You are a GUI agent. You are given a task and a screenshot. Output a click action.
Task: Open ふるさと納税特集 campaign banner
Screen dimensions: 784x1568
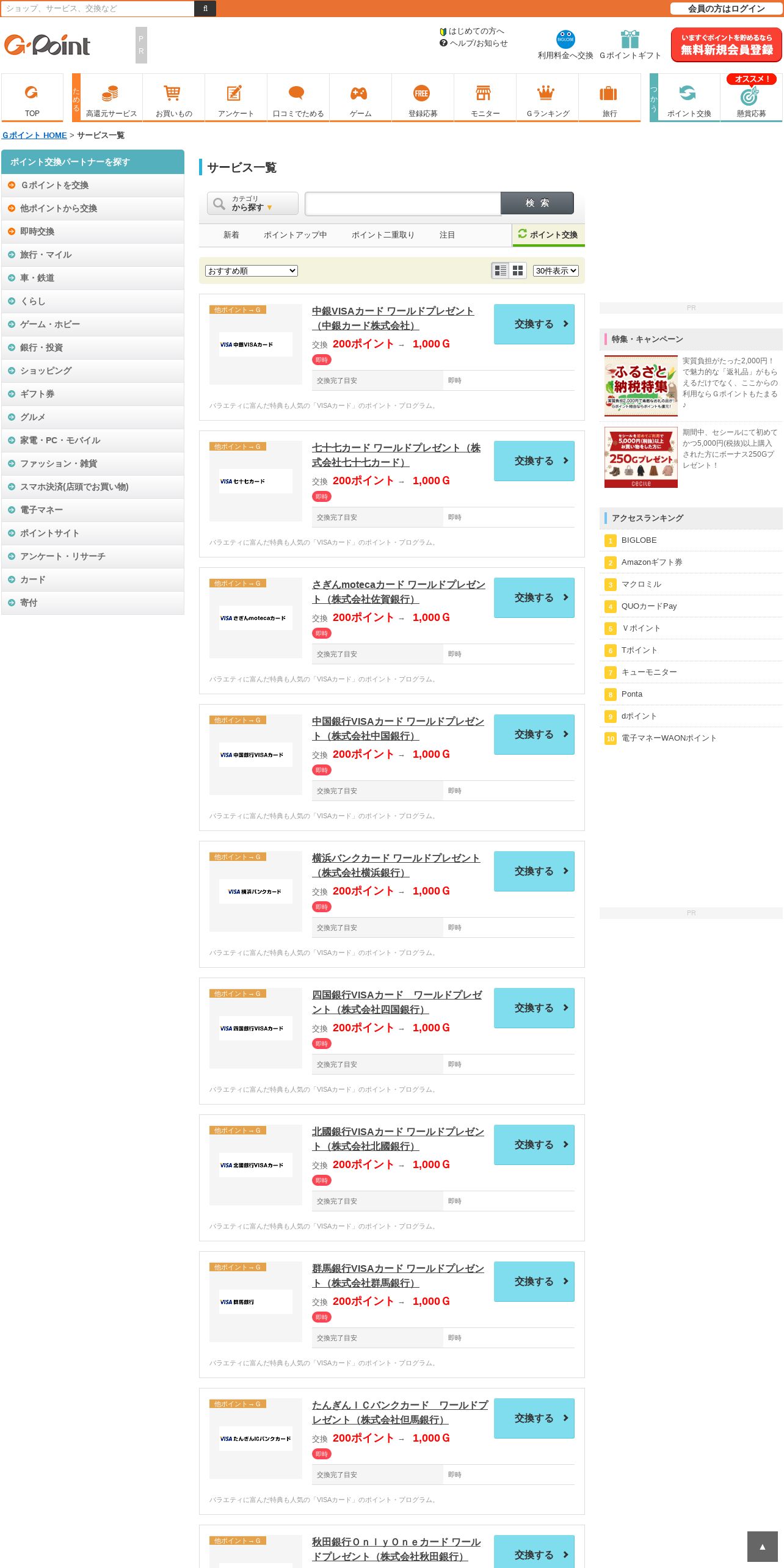coord(641,385)
